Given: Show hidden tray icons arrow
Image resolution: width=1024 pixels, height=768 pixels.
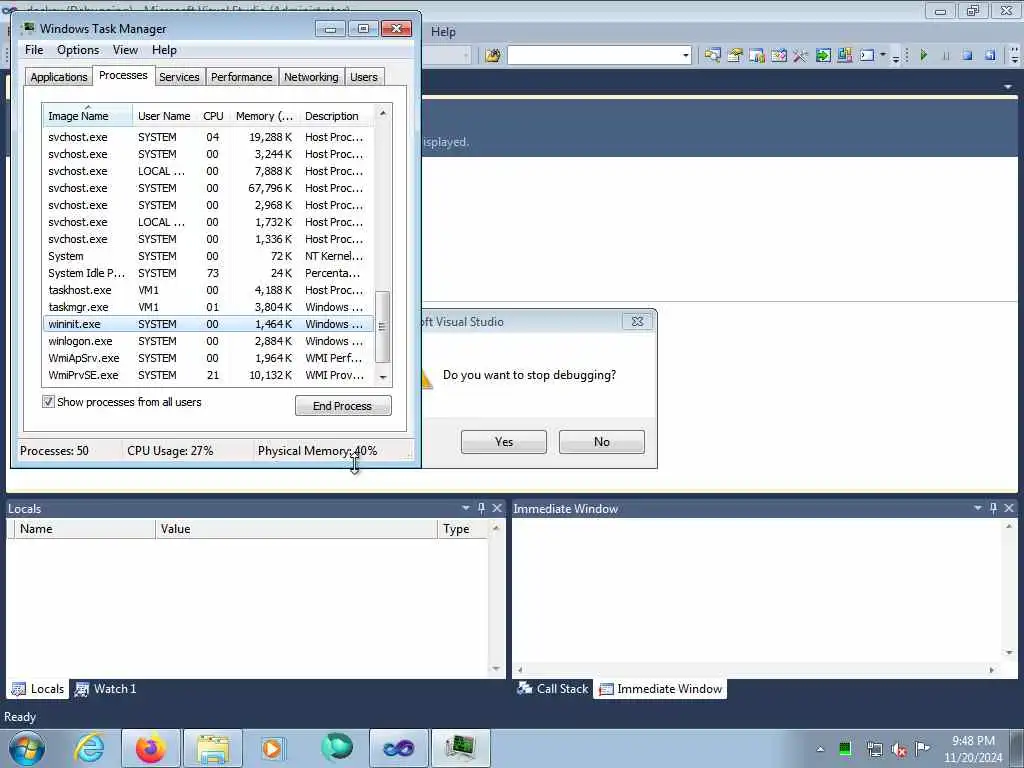Looking at the screenshot, I should pyautogui.click(x=820, y=749).
